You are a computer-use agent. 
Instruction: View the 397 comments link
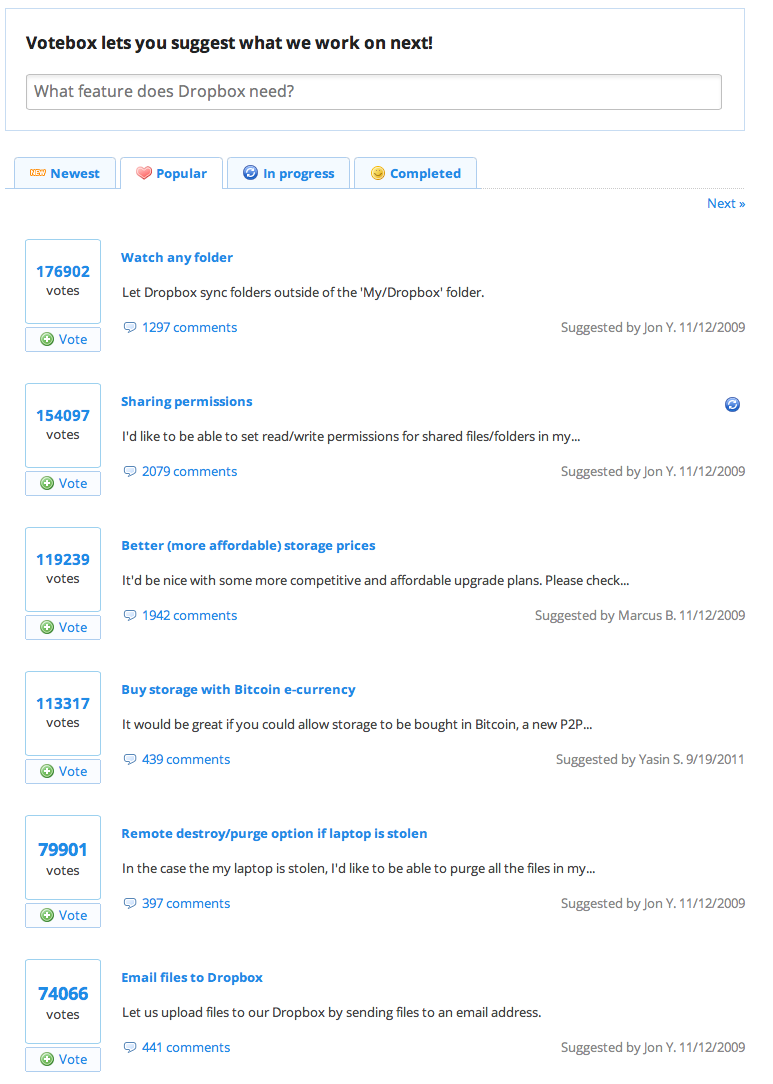click(186, 904)
